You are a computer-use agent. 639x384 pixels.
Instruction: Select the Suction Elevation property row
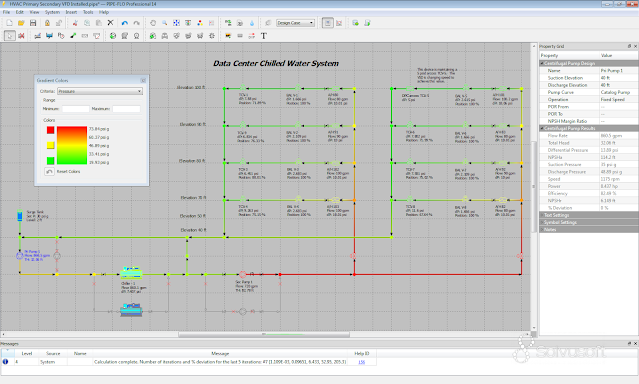coord(588,78)
